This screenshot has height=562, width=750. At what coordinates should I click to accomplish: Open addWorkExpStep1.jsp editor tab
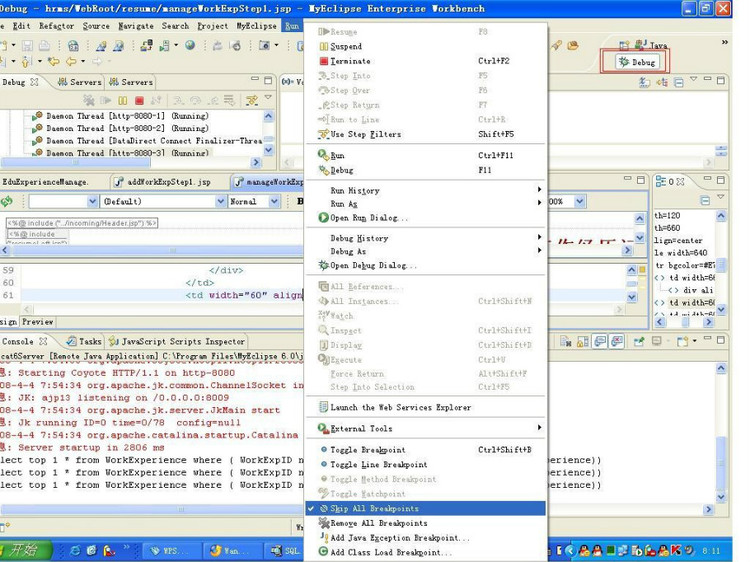163,182
